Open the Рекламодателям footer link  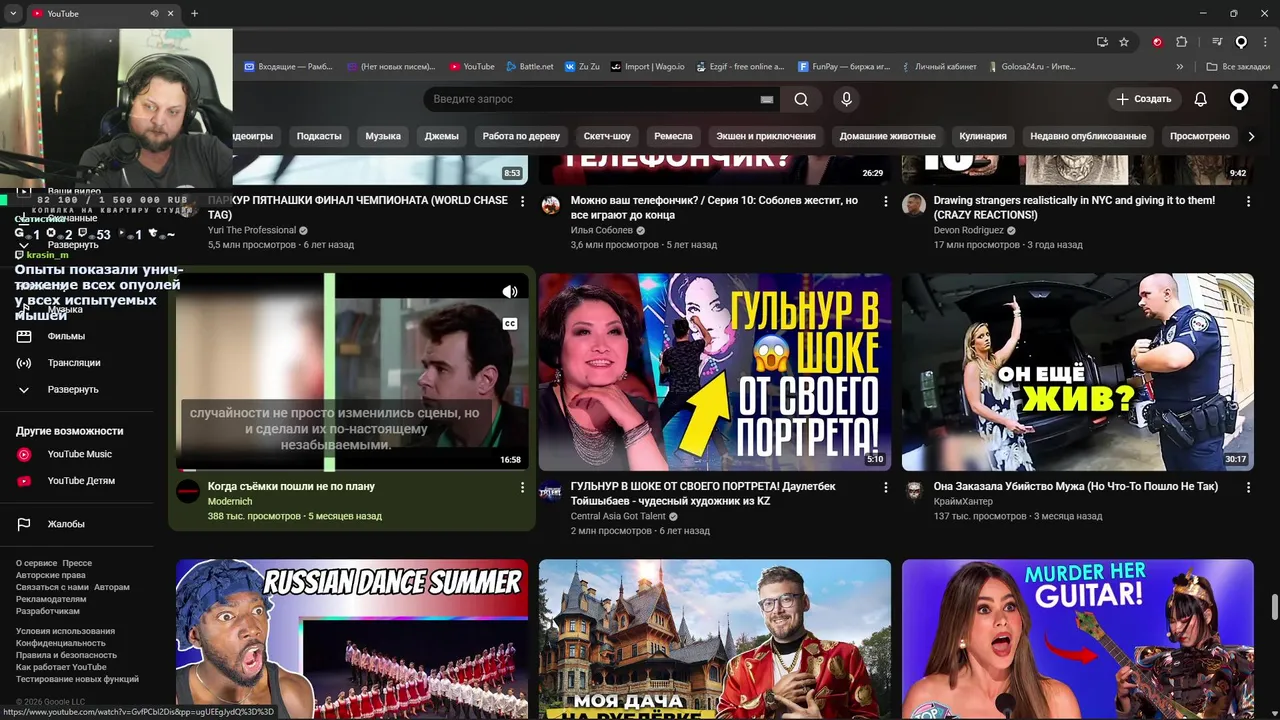[51, 599]
